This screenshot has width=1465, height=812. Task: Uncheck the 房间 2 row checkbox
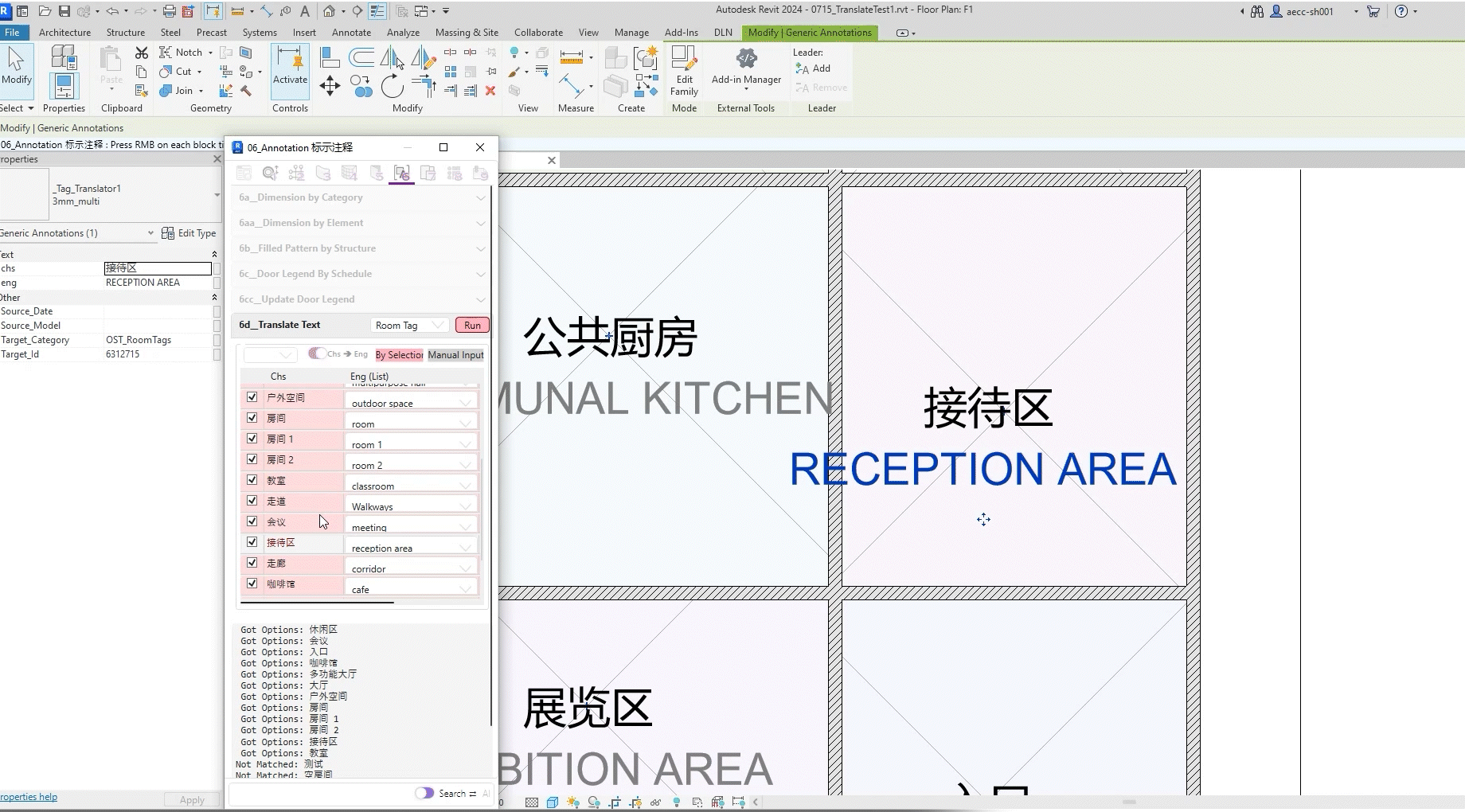252,459
